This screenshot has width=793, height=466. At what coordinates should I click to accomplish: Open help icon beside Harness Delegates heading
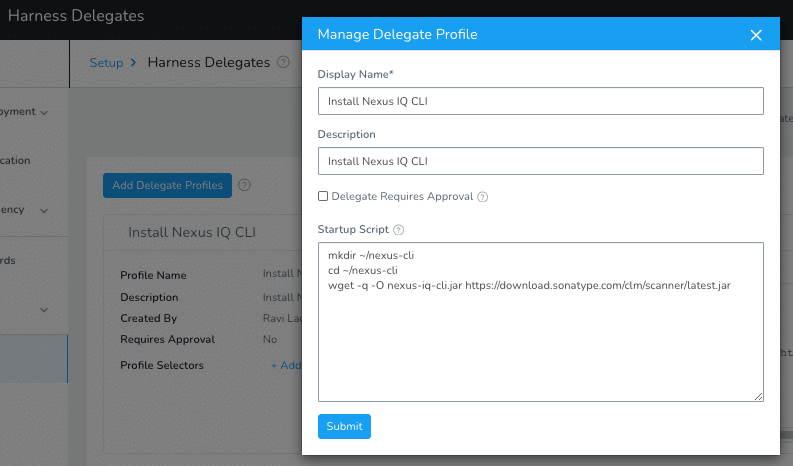coord(284,62)
